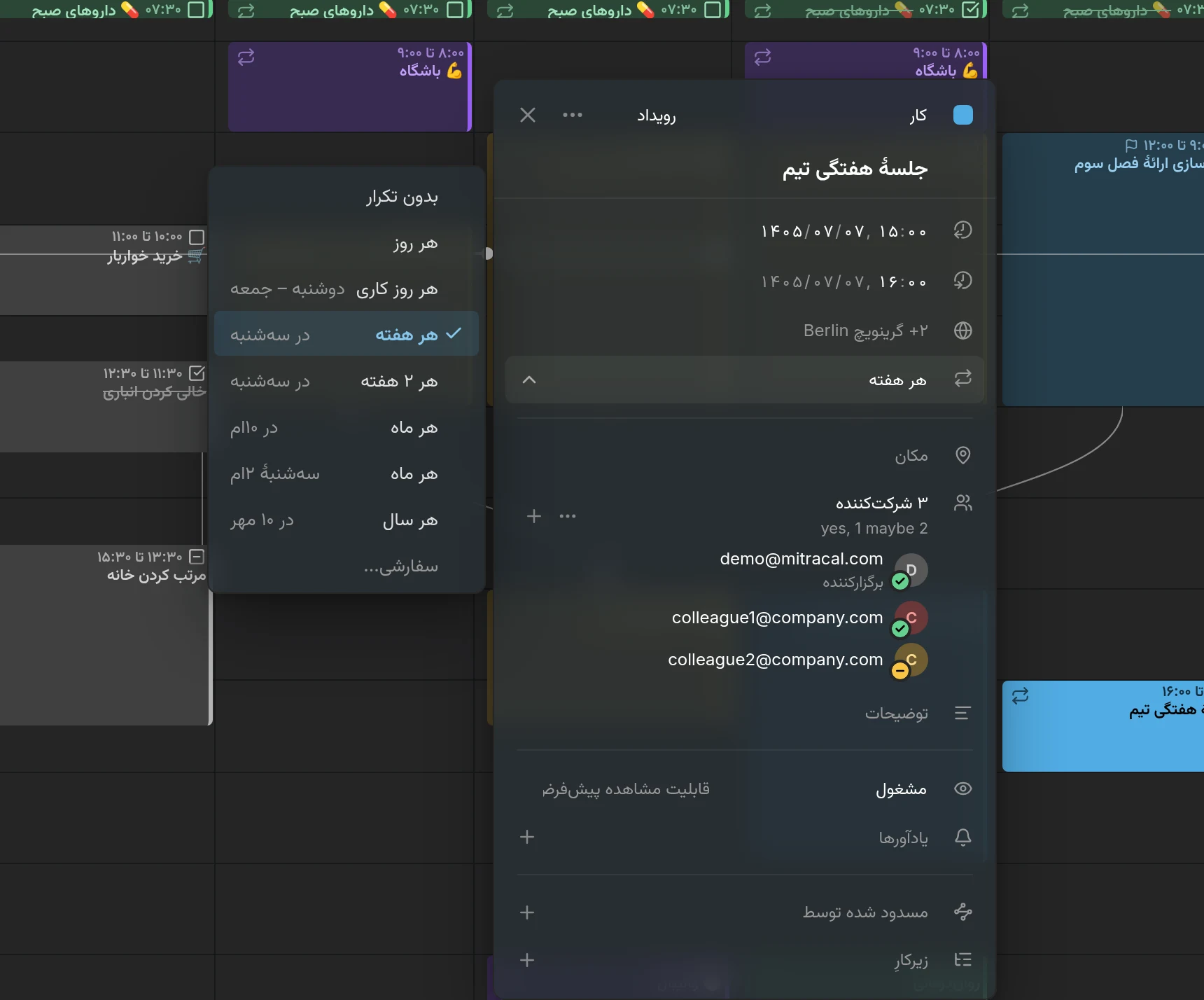
Task: Click the location pin icon
Action: click(963, 455)
